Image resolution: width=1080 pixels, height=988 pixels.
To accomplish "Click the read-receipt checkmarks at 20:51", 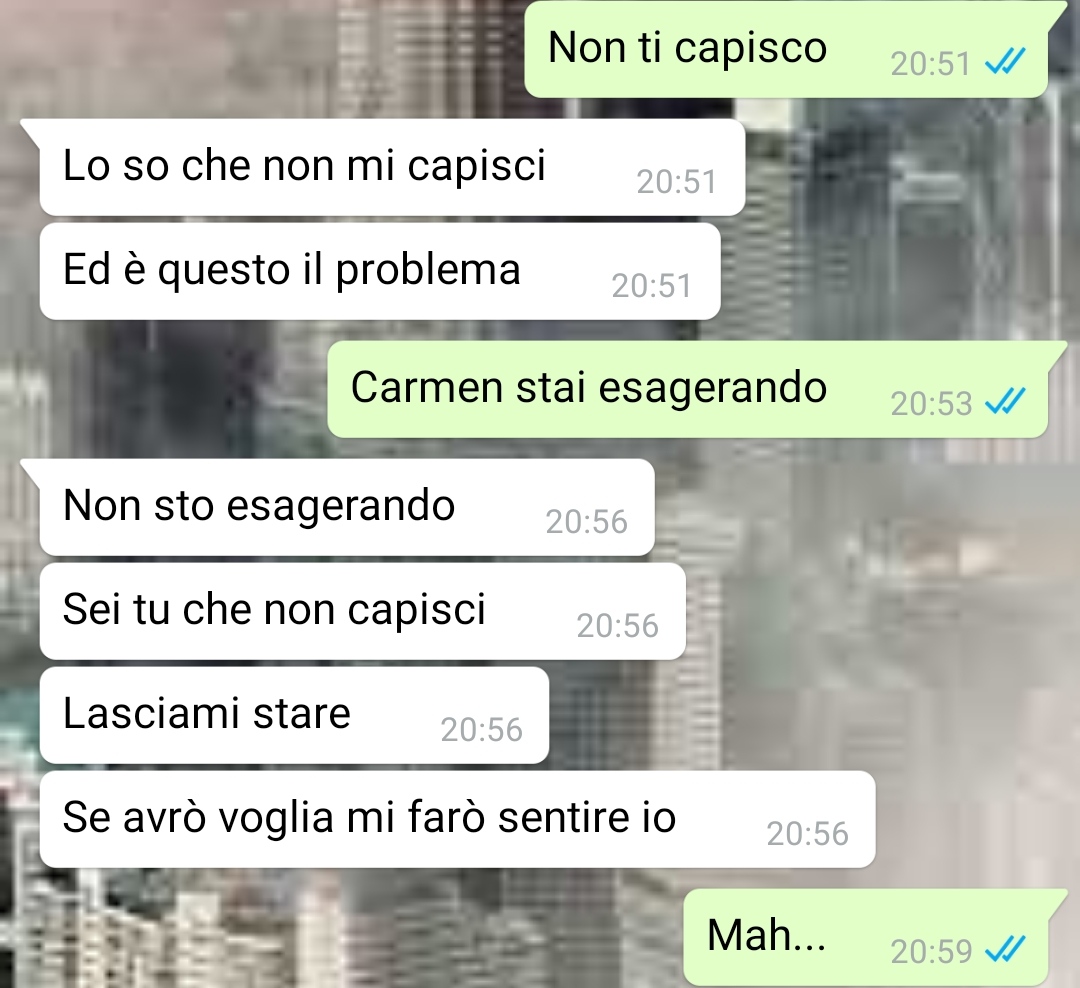I will pos(1005,63).
